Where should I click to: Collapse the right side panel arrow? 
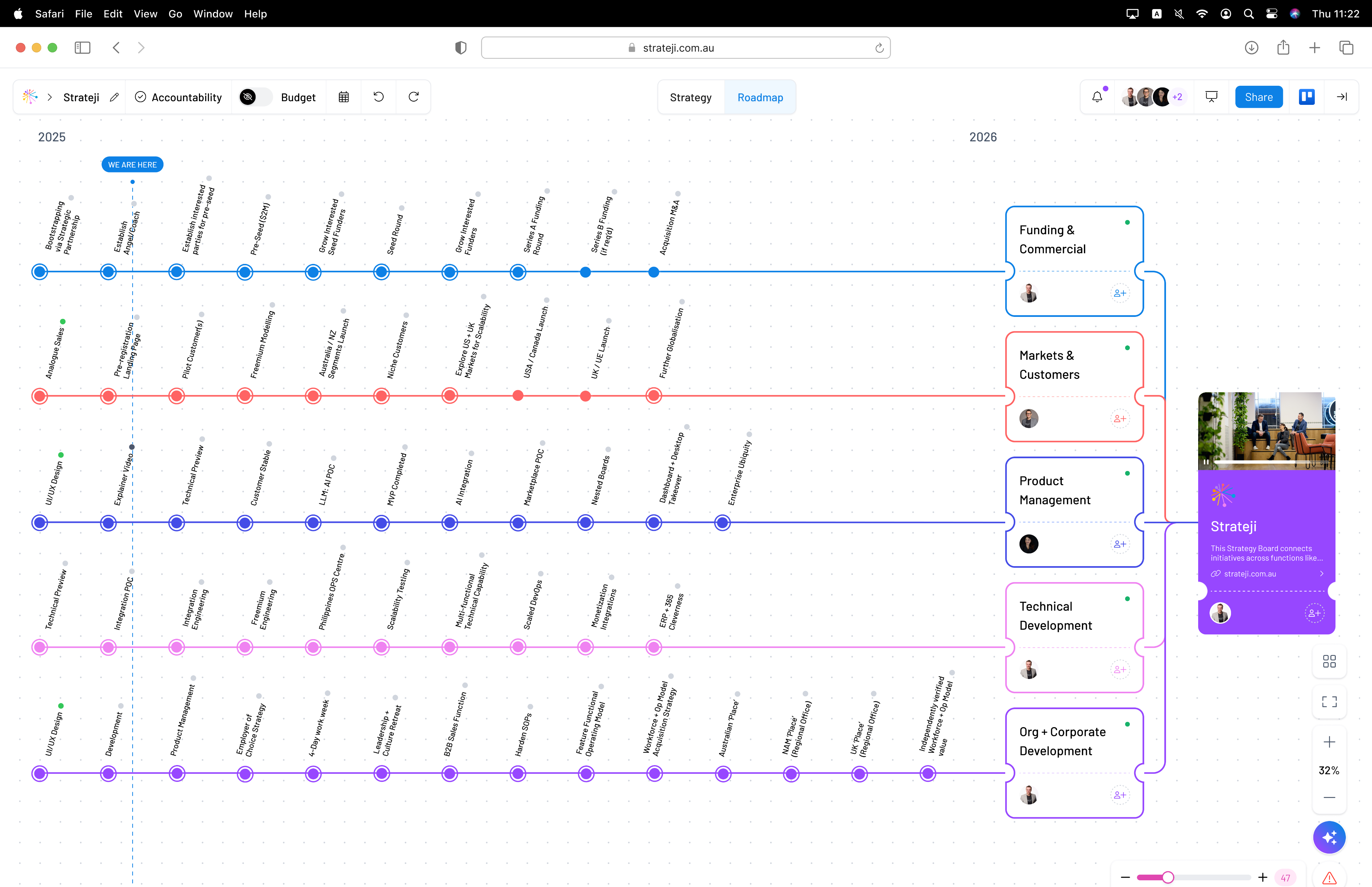pyautogui.click(x=1342, y=97)
